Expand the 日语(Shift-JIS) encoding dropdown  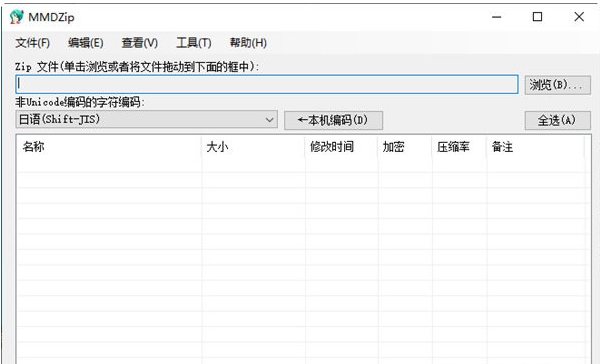[147, 119]
